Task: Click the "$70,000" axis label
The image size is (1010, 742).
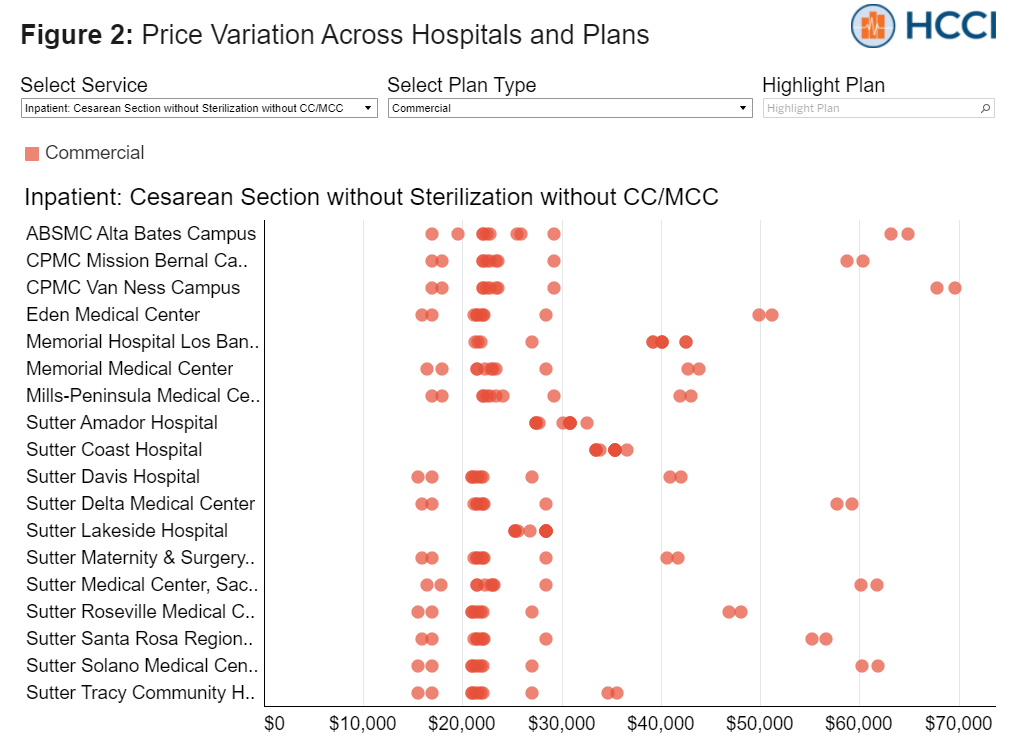Action: [x=959, y=723]
